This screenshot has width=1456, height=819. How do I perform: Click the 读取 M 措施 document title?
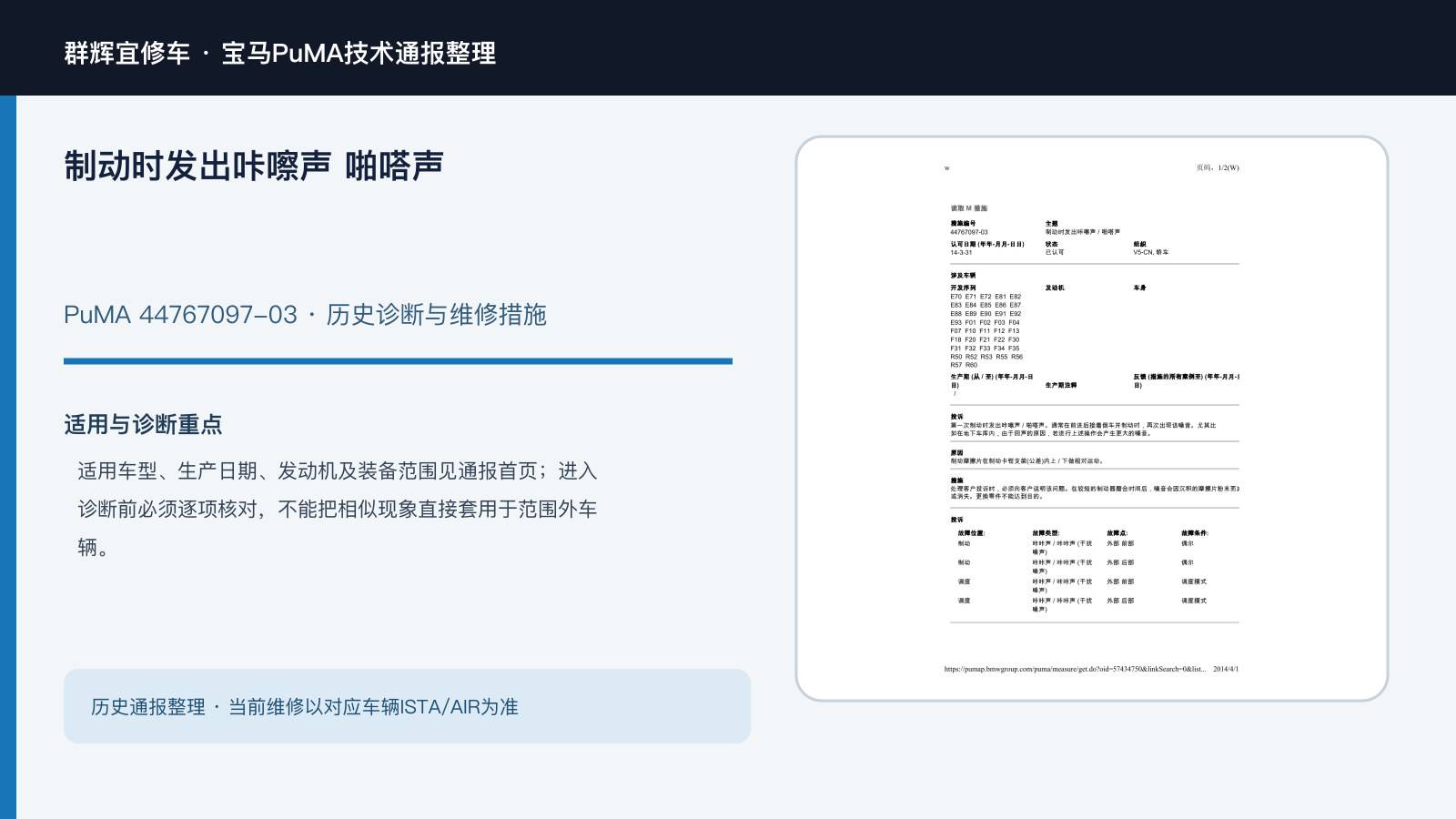click(969, 208)
